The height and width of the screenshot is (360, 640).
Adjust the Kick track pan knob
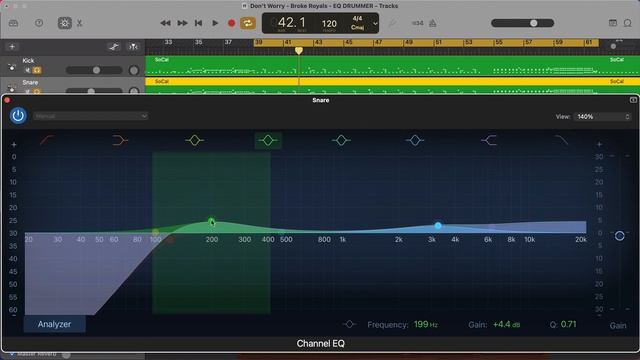coord(133,70)
